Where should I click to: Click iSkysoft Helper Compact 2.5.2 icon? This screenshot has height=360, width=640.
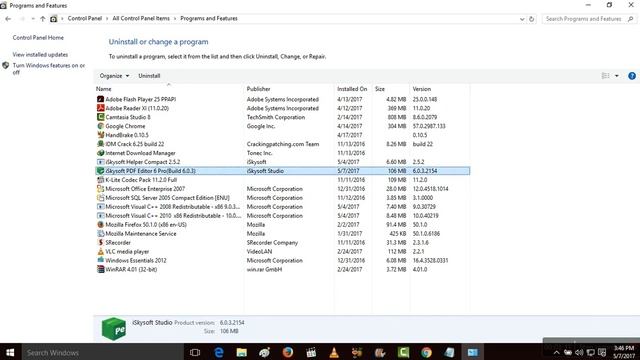click(100, 162)
